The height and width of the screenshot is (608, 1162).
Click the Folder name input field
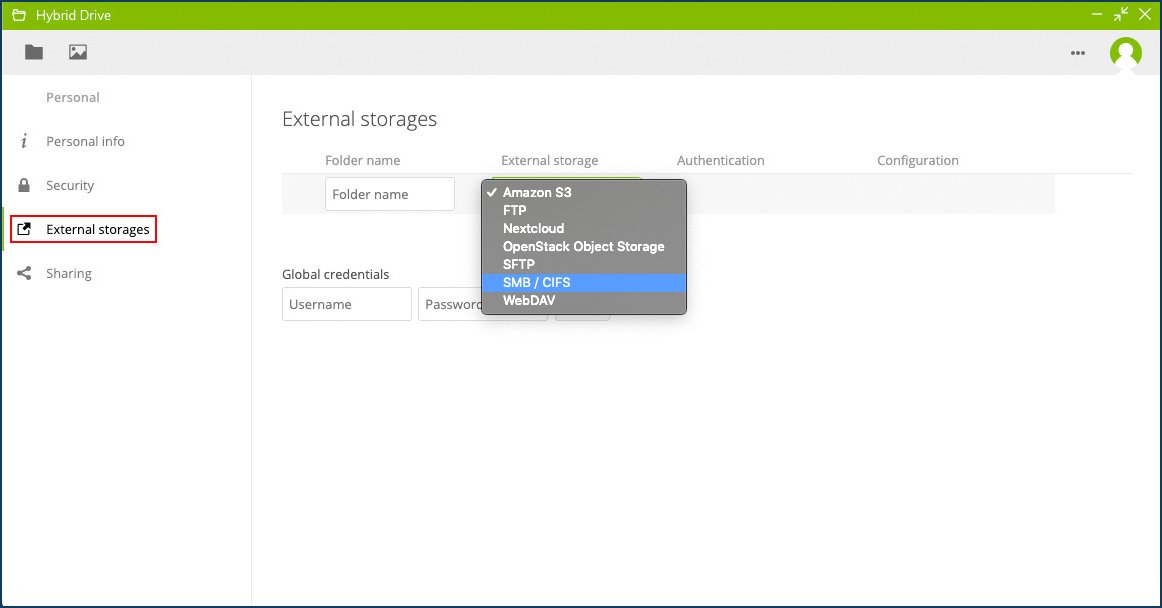coord(390,194)
